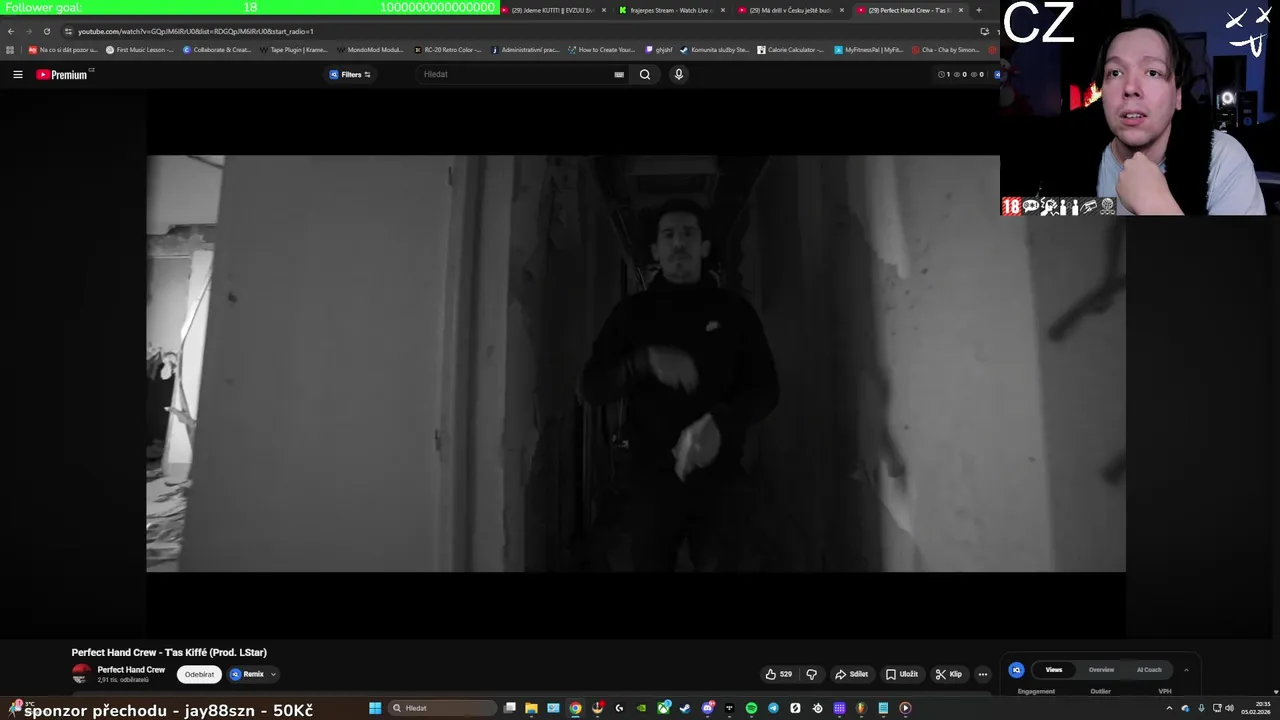Click the YouTube search magnifier button

point(645,74)
